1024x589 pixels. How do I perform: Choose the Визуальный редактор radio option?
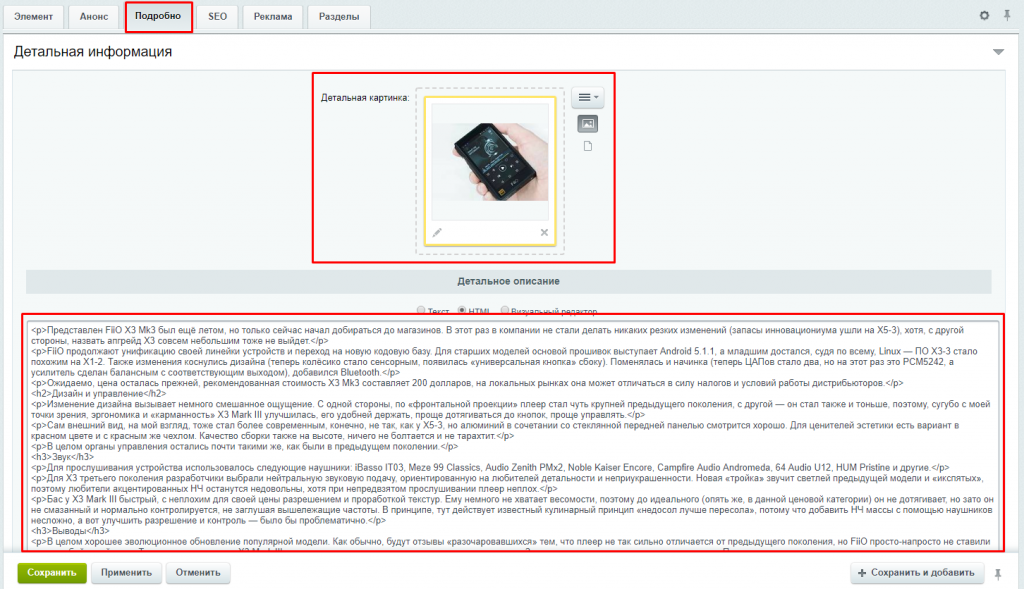(505, 310)
